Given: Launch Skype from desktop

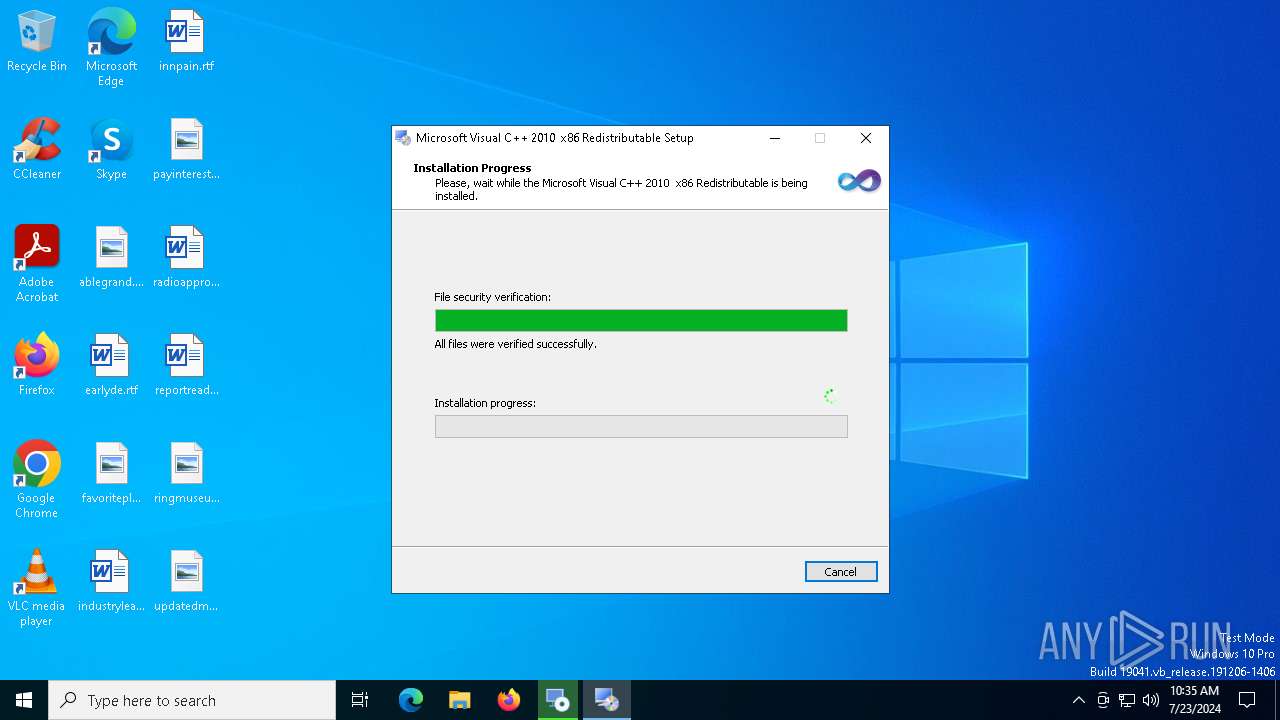Looking at the screenshot, I should pyautogui.click(x=111, y=150).
